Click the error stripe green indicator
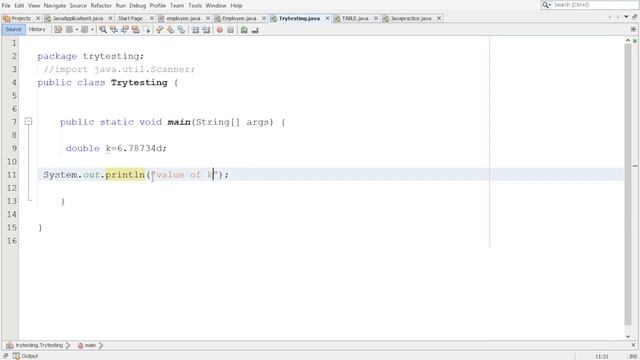This screenshot has width=640, height=360. click(x=635, y=41)
